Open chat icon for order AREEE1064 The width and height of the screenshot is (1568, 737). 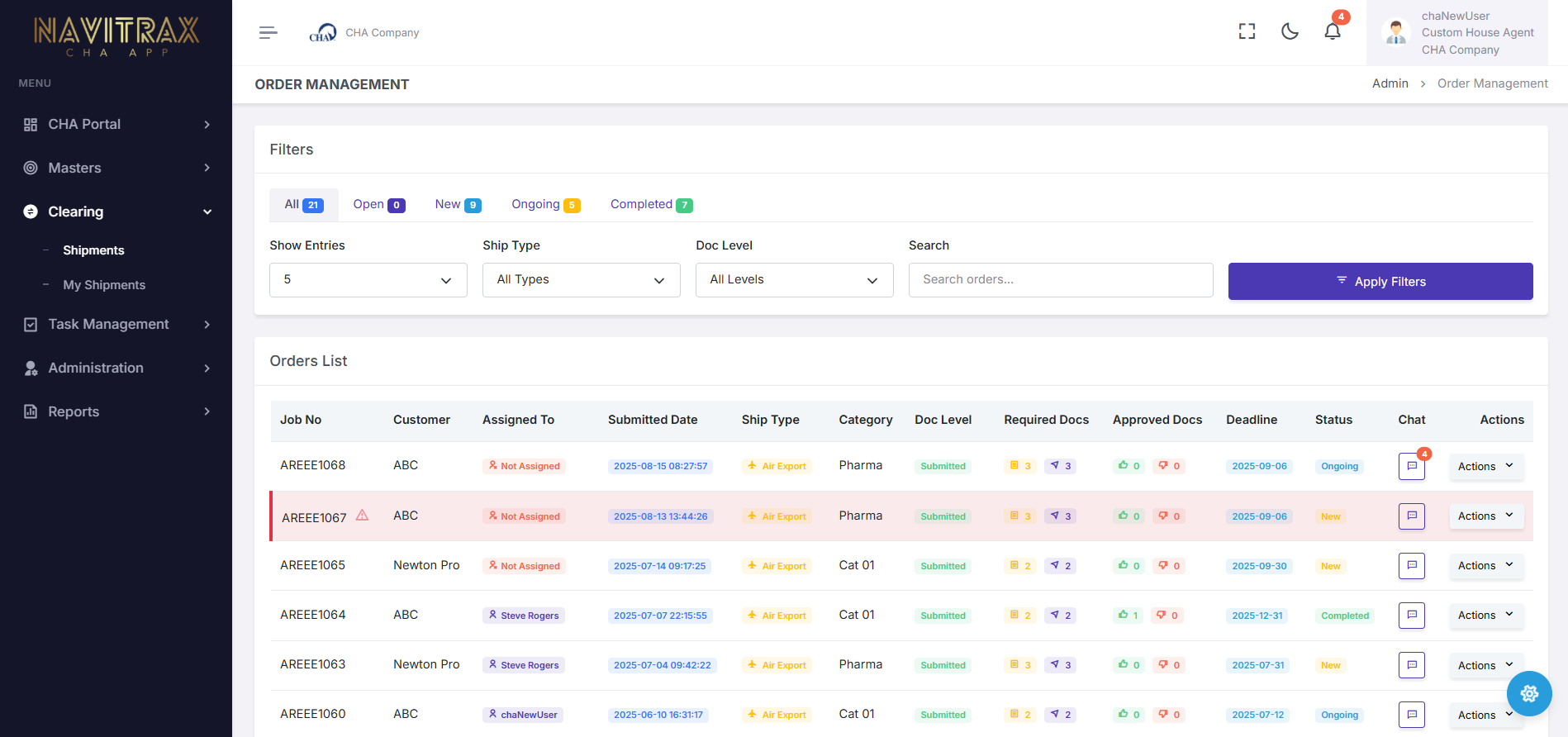click(1411, 616)
